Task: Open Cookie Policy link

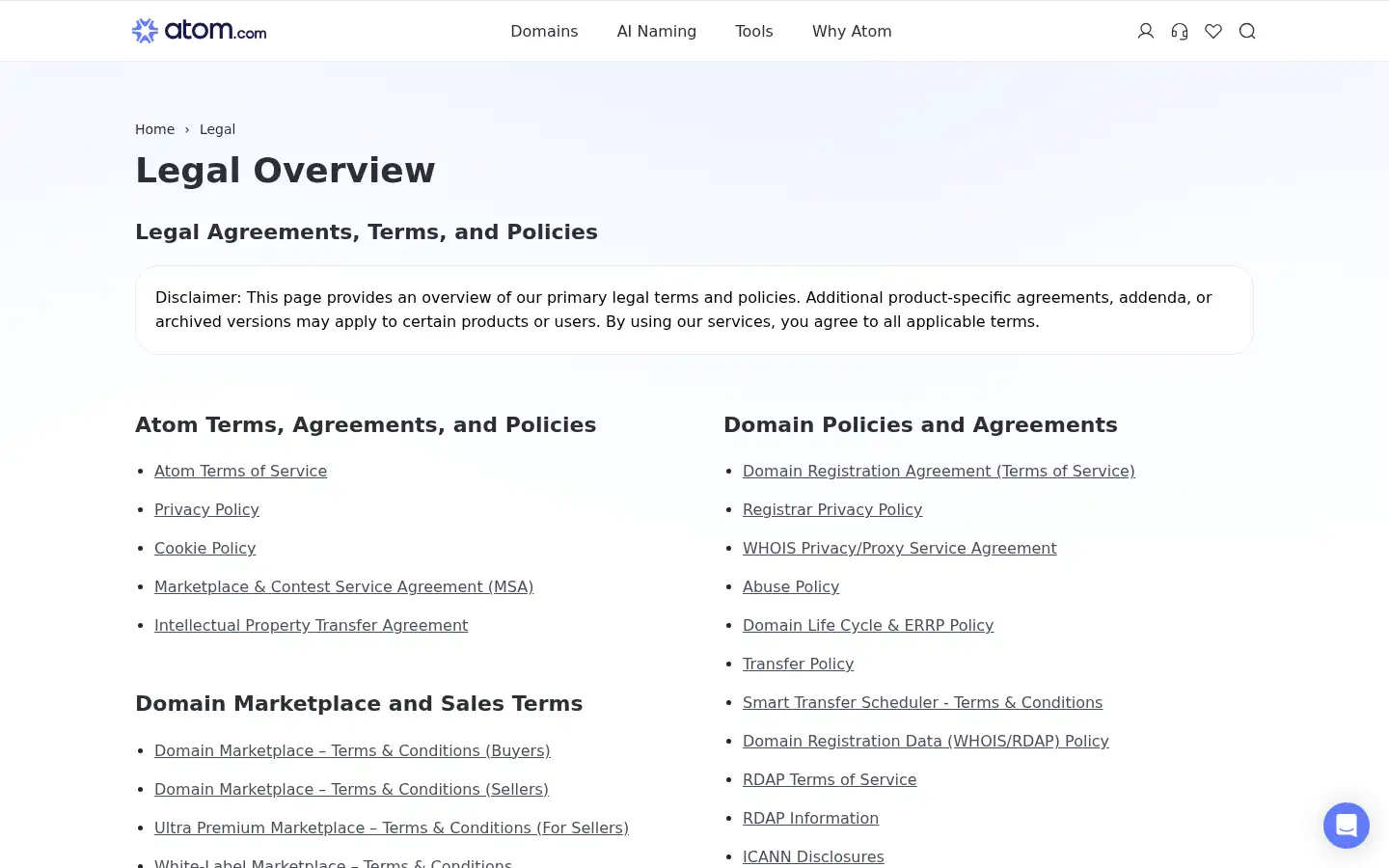Action: click(204, 548)
